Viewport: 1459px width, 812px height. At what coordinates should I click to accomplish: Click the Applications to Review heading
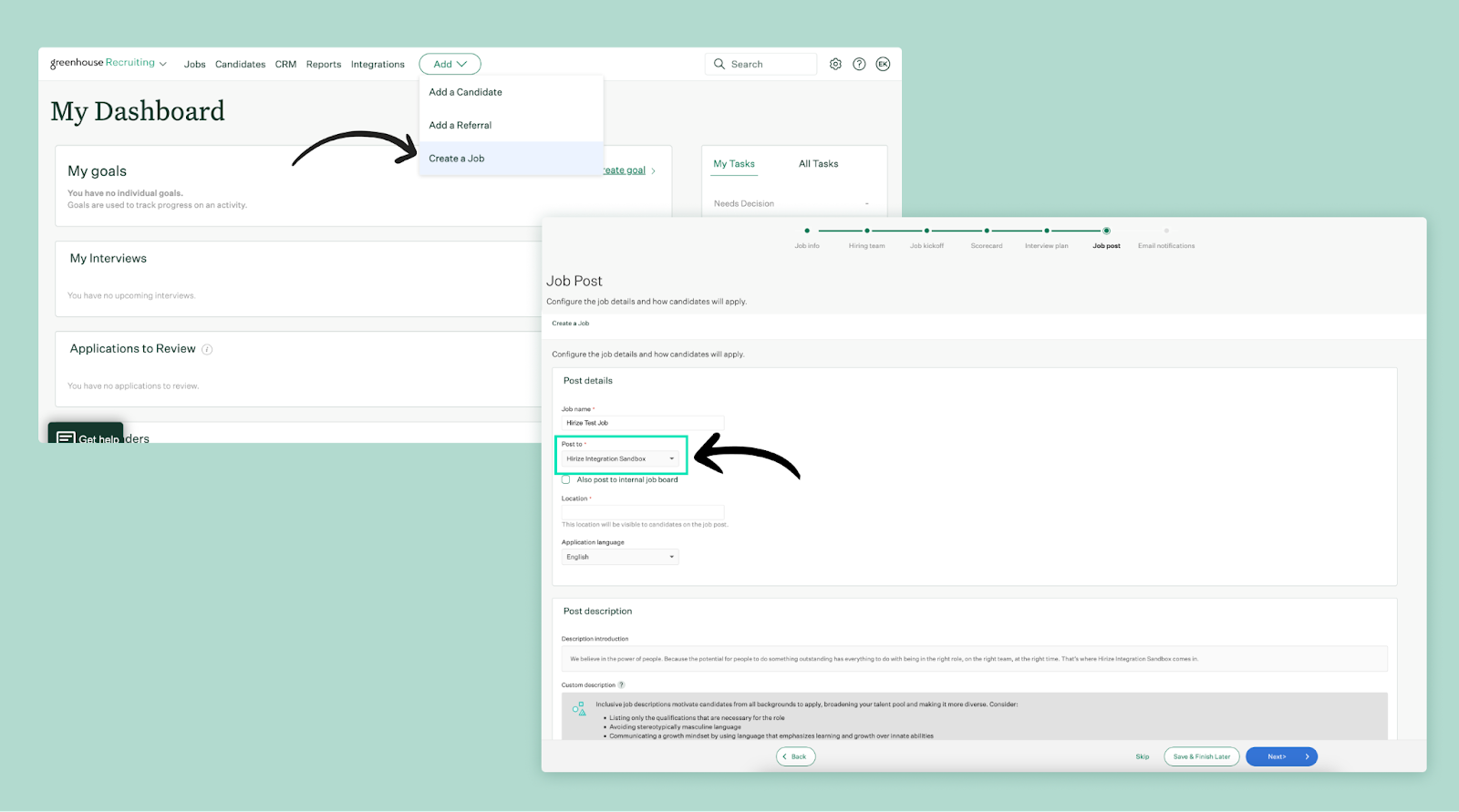pyautogui.click(x=133, y=349)
